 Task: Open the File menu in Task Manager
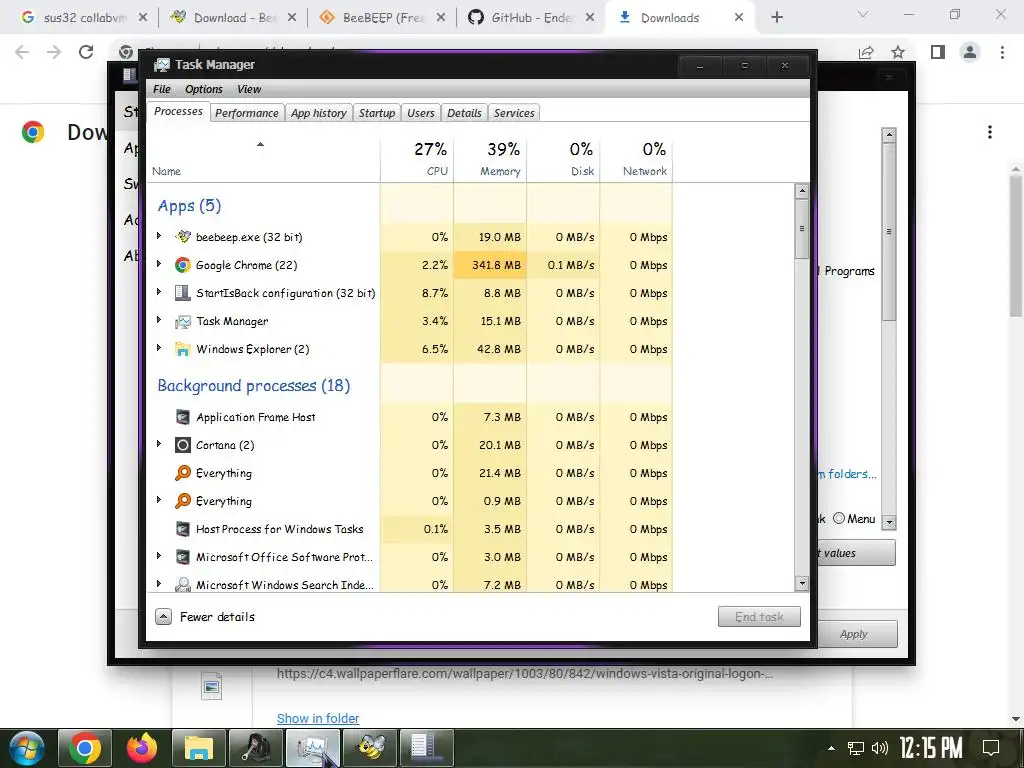tap(161, 89)
